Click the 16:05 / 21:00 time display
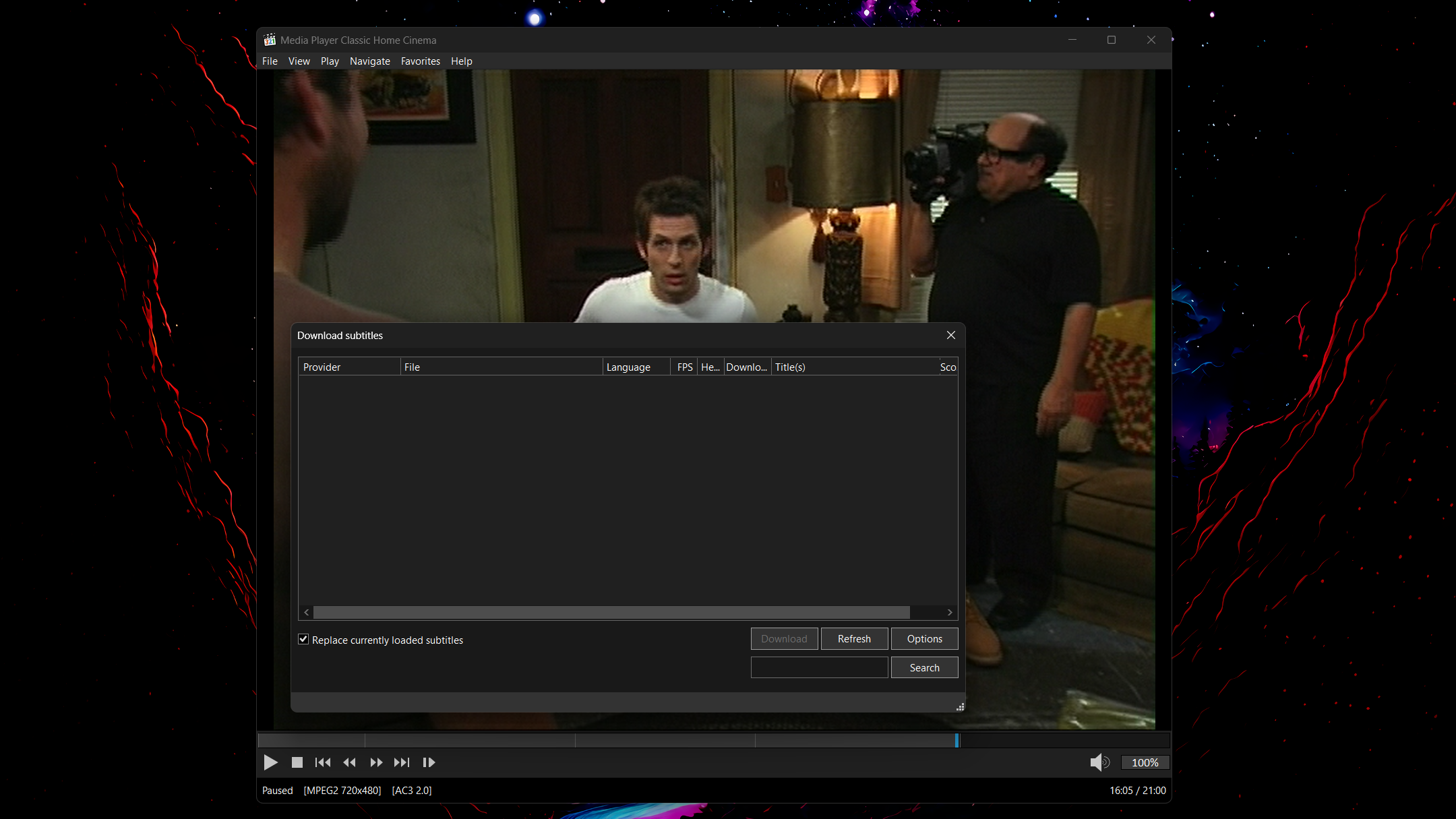This screenshot has width=1456, height=819. [1137, 790]
